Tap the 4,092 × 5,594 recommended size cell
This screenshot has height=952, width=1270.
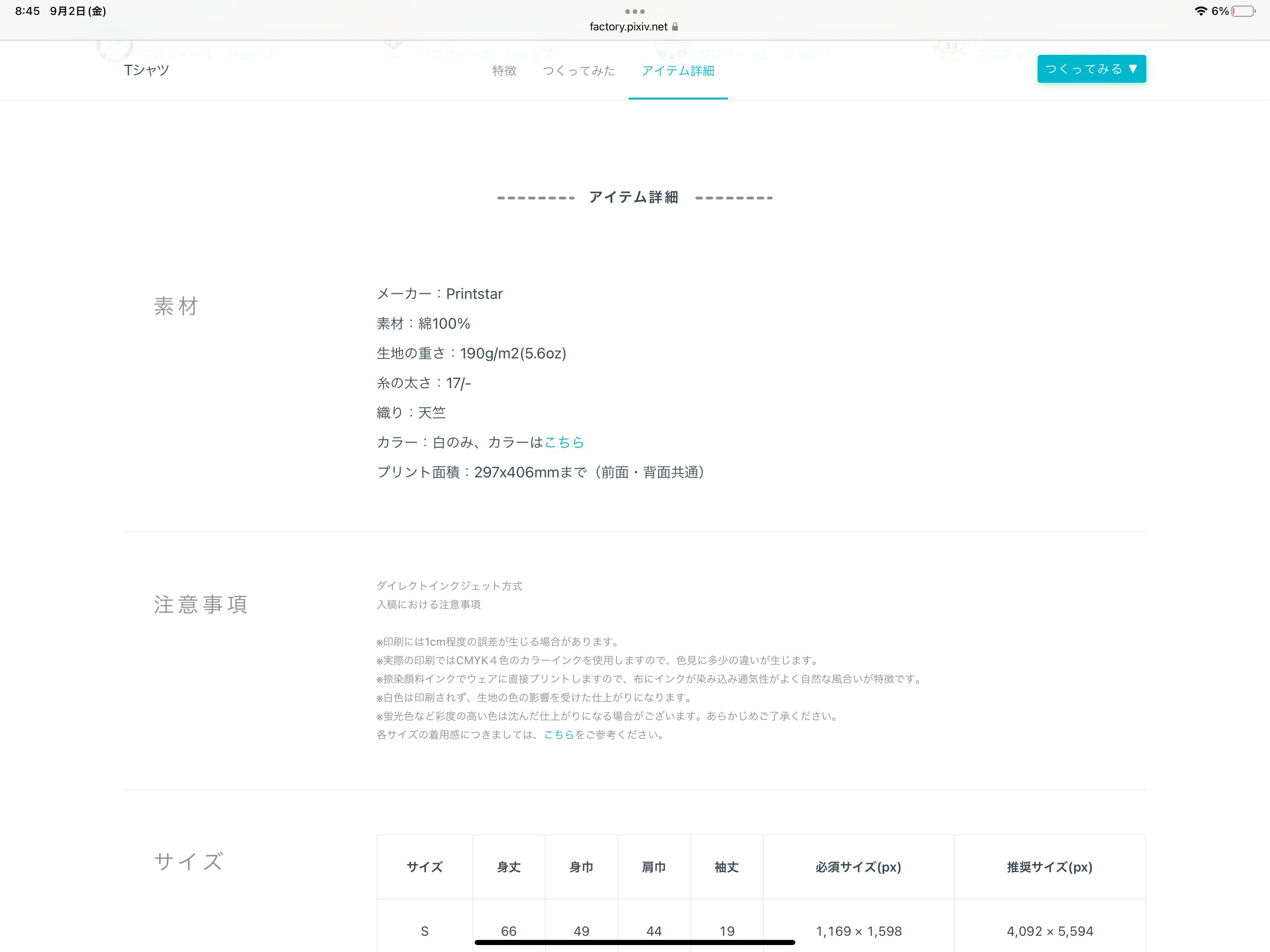[x=1050, y=931]
